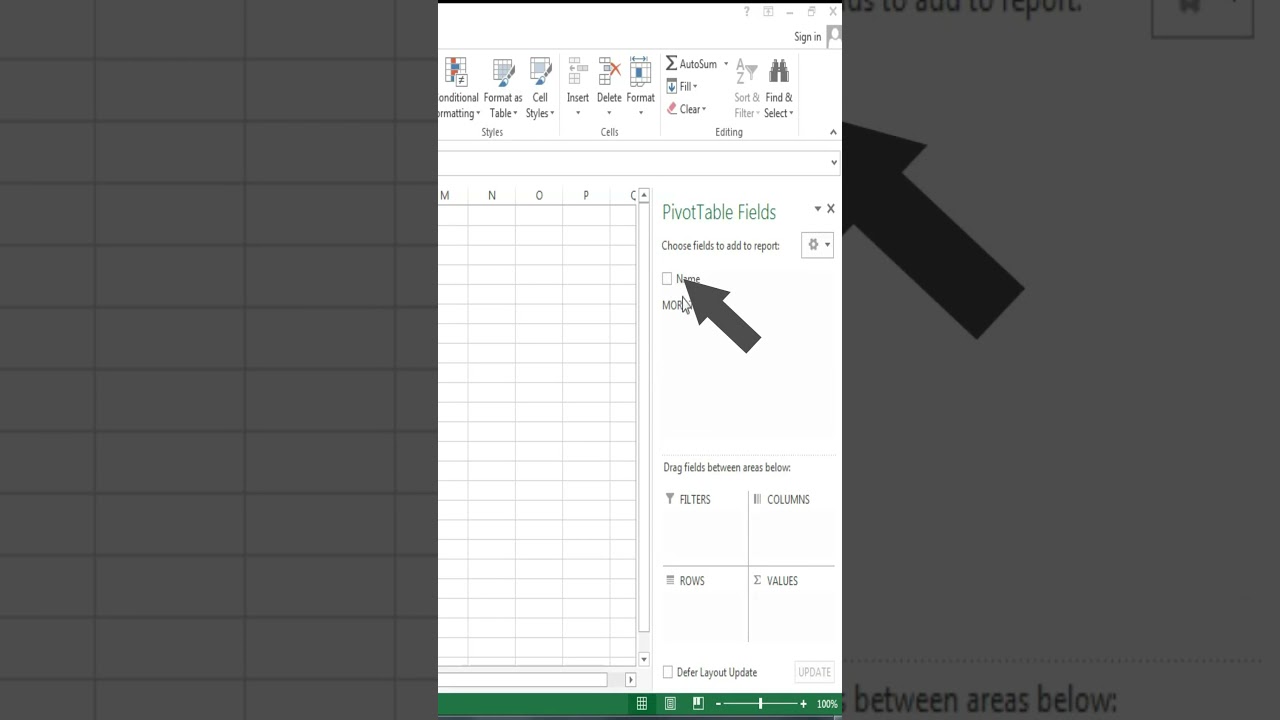Click the account avatar next to Sign in
Viewport: 1280px width, 720px height.
[834, 37]
